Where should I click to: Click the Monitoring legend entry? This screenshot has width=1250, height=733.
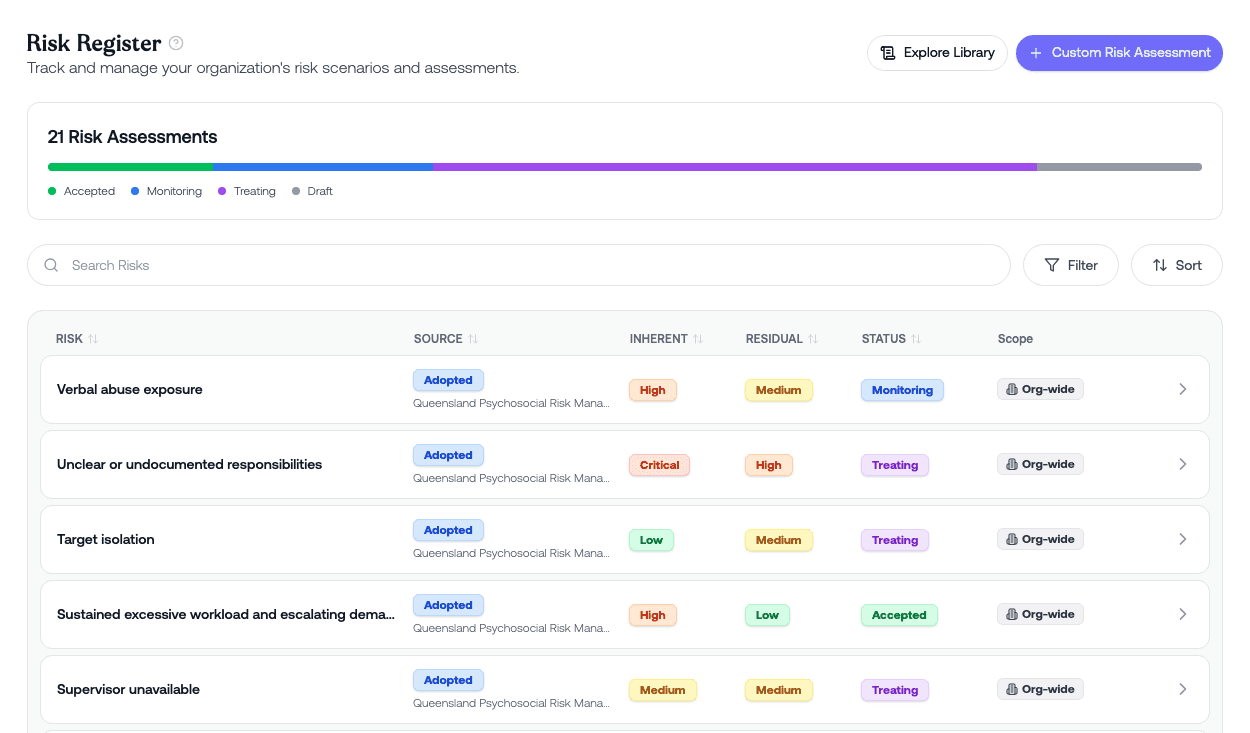pos(166,191)
